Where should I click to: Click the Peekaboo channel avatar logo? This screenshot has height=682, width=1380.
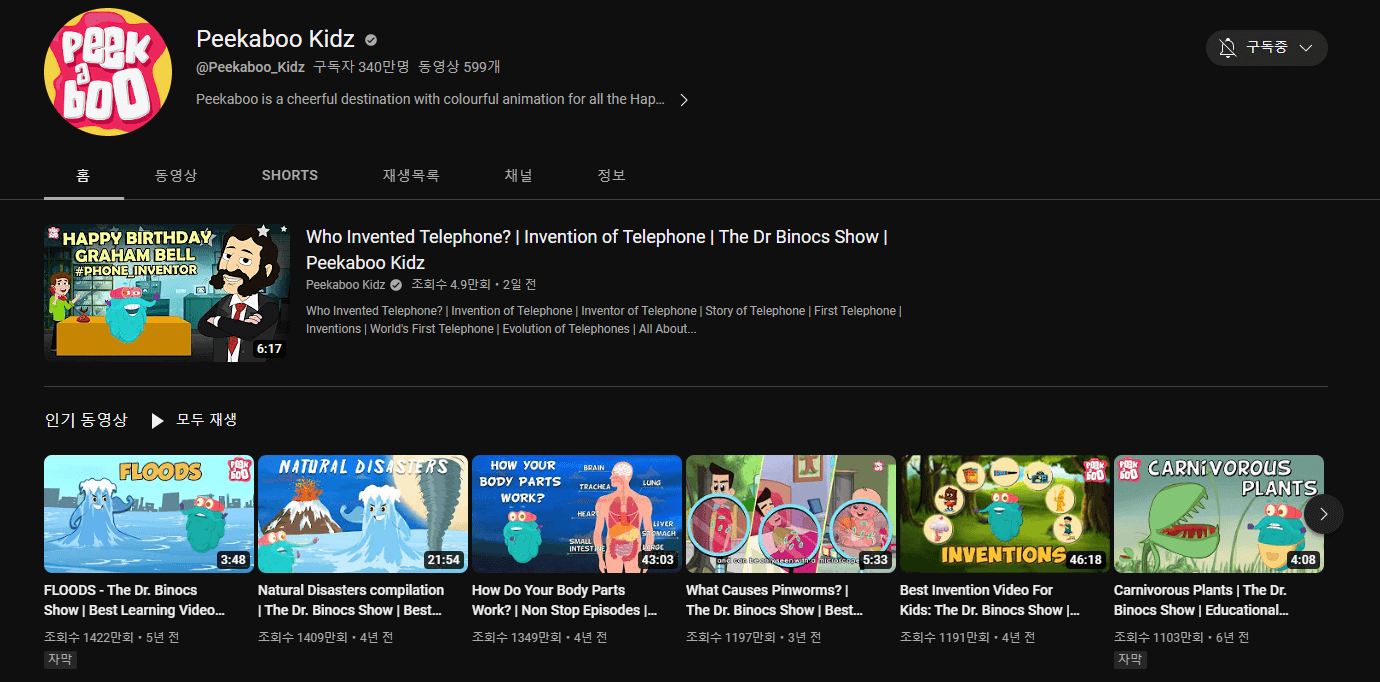click(108, 71)
